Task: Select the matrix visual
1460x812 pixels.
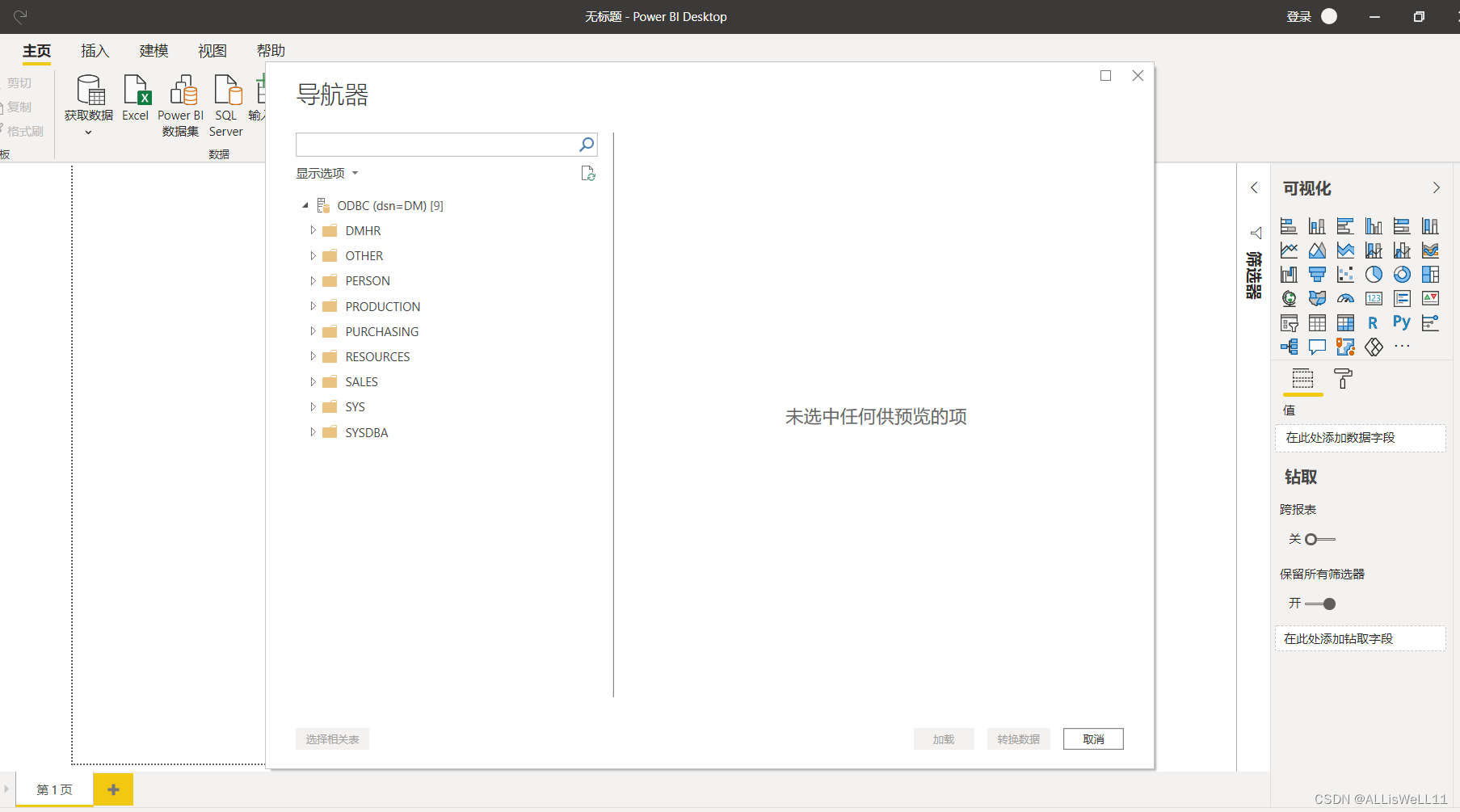Action: coord(1345,323)
